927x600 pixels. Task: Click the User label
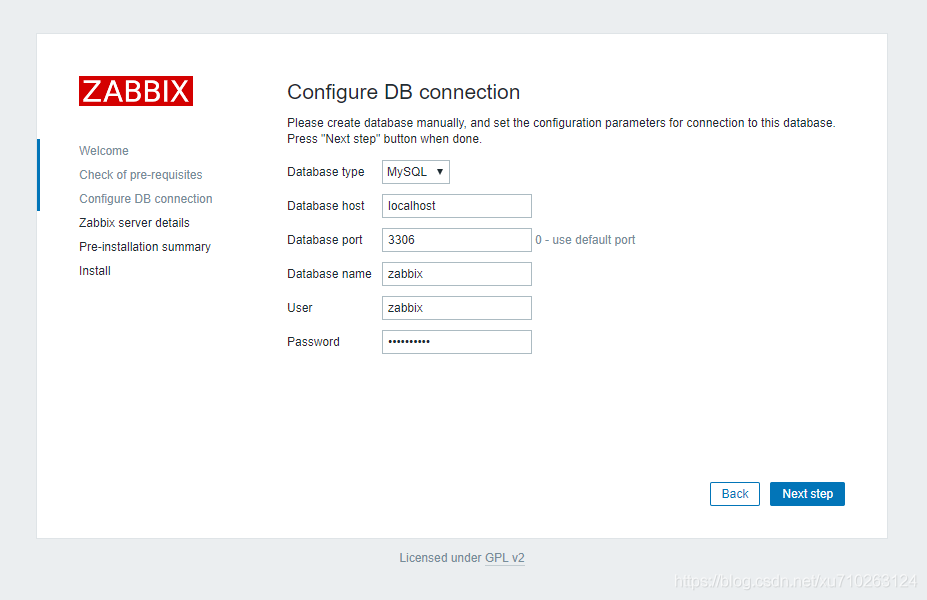tap(300, 308)
